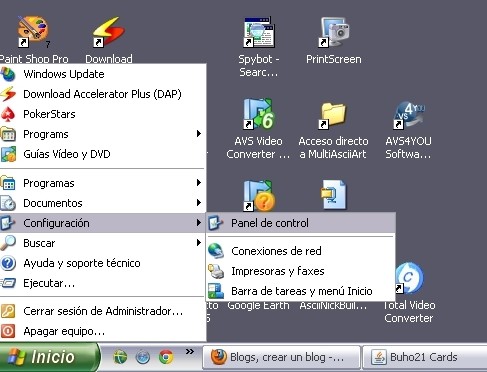Expand the Documentos submenu arrow

(x=199, y=203)
